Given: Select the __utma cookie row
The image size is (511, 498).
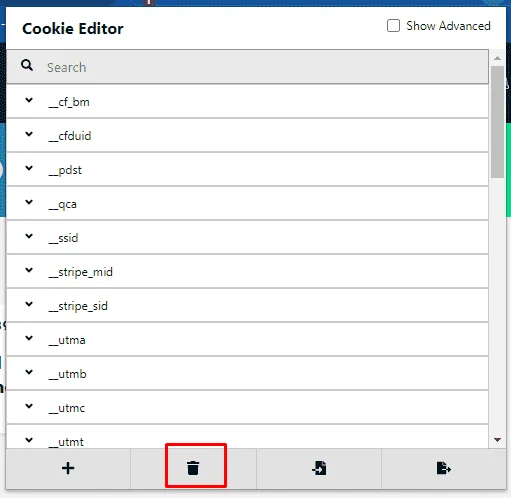Looking at the screenshot, I should [247, 339].
